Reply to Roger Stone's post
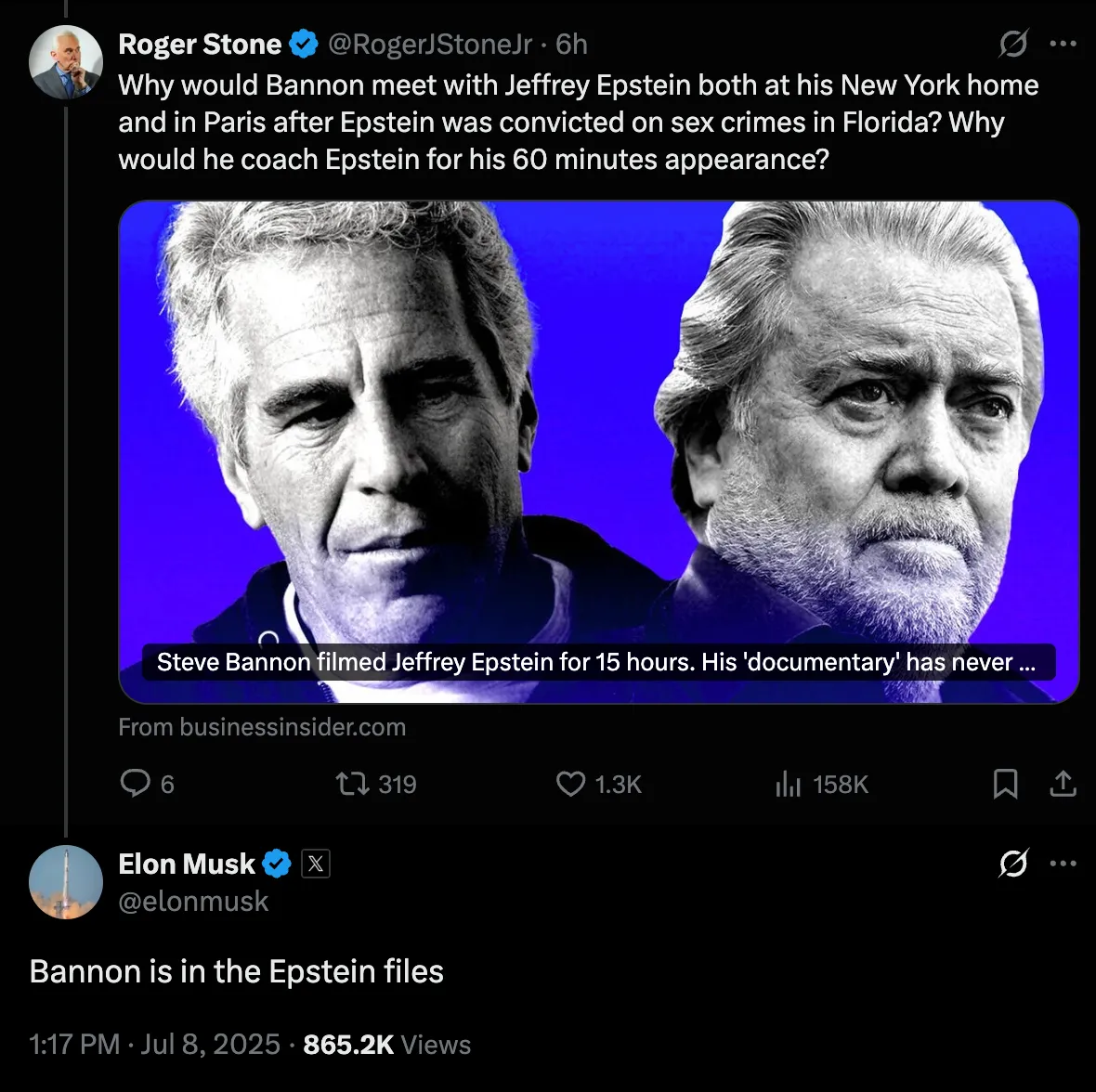 tap(136, 784)
